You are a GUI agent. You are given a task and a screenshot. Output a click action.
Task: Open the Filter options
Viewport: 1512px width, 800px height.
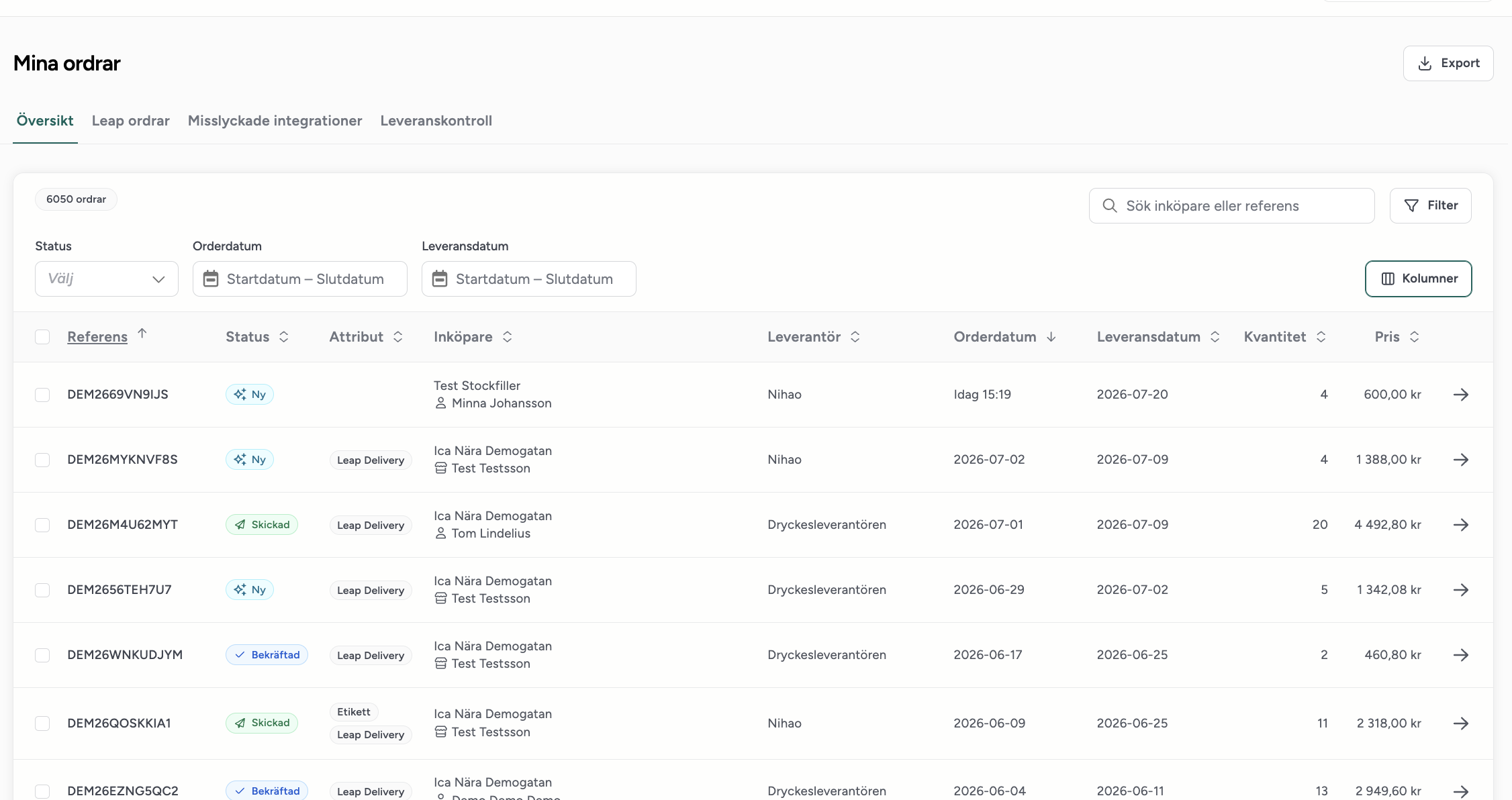(x=1431, y=205)
